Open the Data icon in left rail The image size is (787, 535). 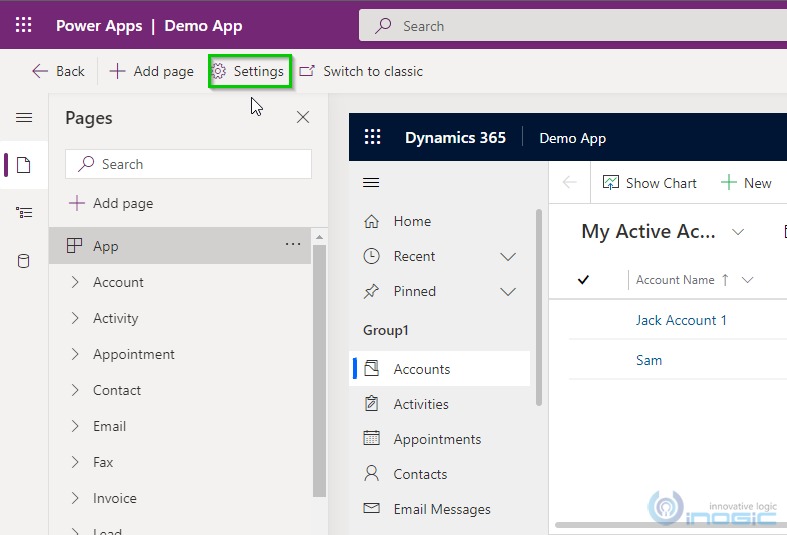tap(24, 262)
